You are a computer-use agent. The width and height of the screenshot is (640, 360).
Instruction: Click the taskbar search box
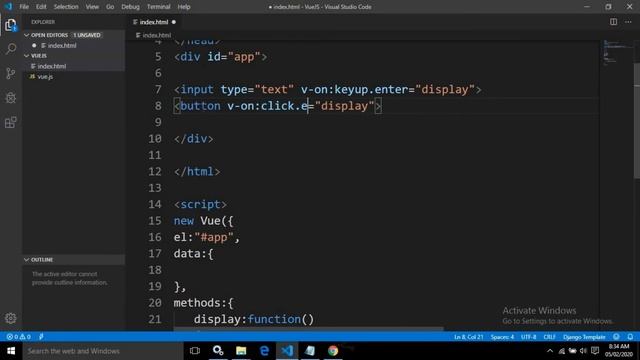click(x=103, y=351)
